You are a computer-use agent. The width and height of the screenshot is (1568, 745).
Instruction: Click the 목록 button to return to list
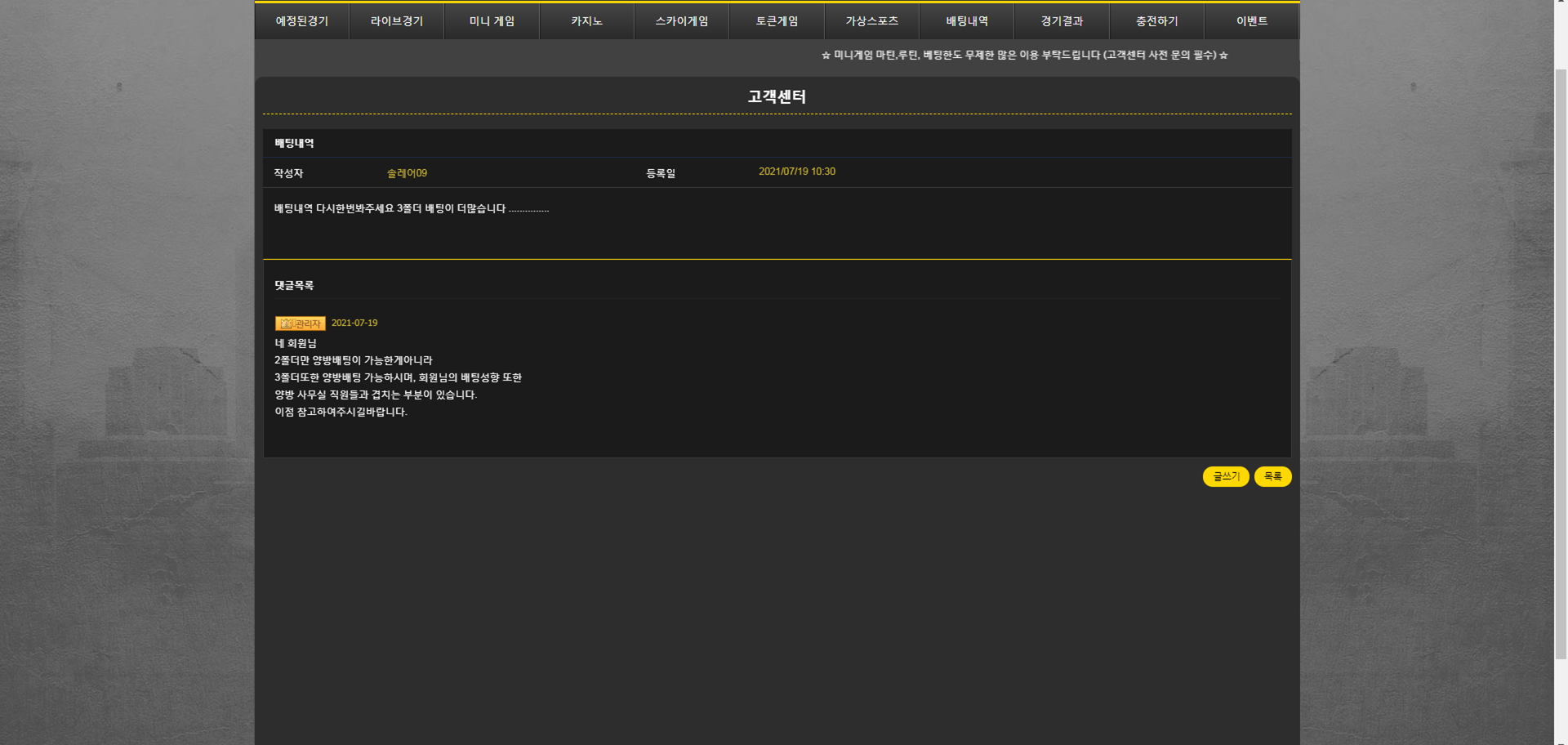coord(1272,476)
